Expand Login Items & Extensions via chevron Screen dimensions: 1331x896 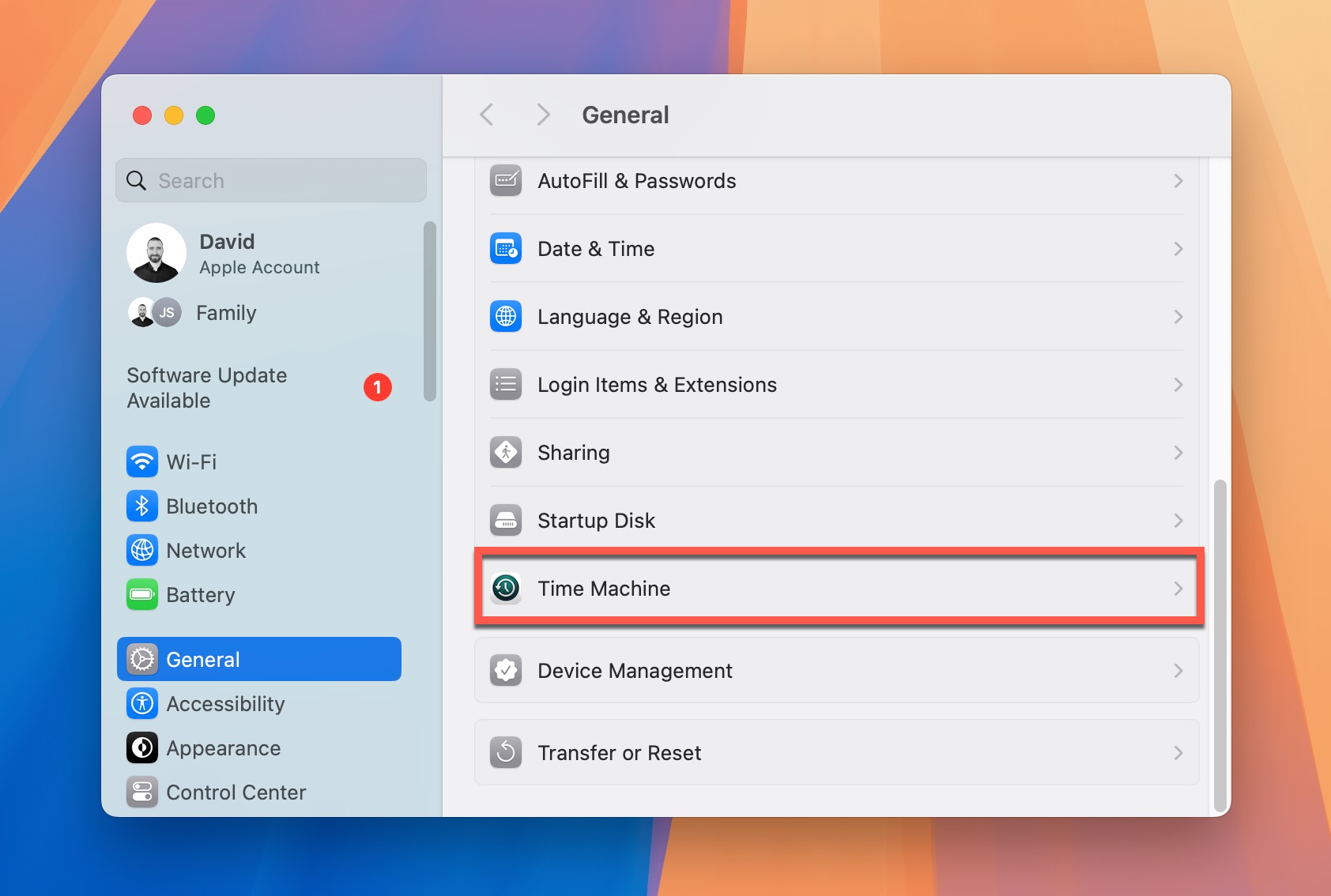[1178, 385]
